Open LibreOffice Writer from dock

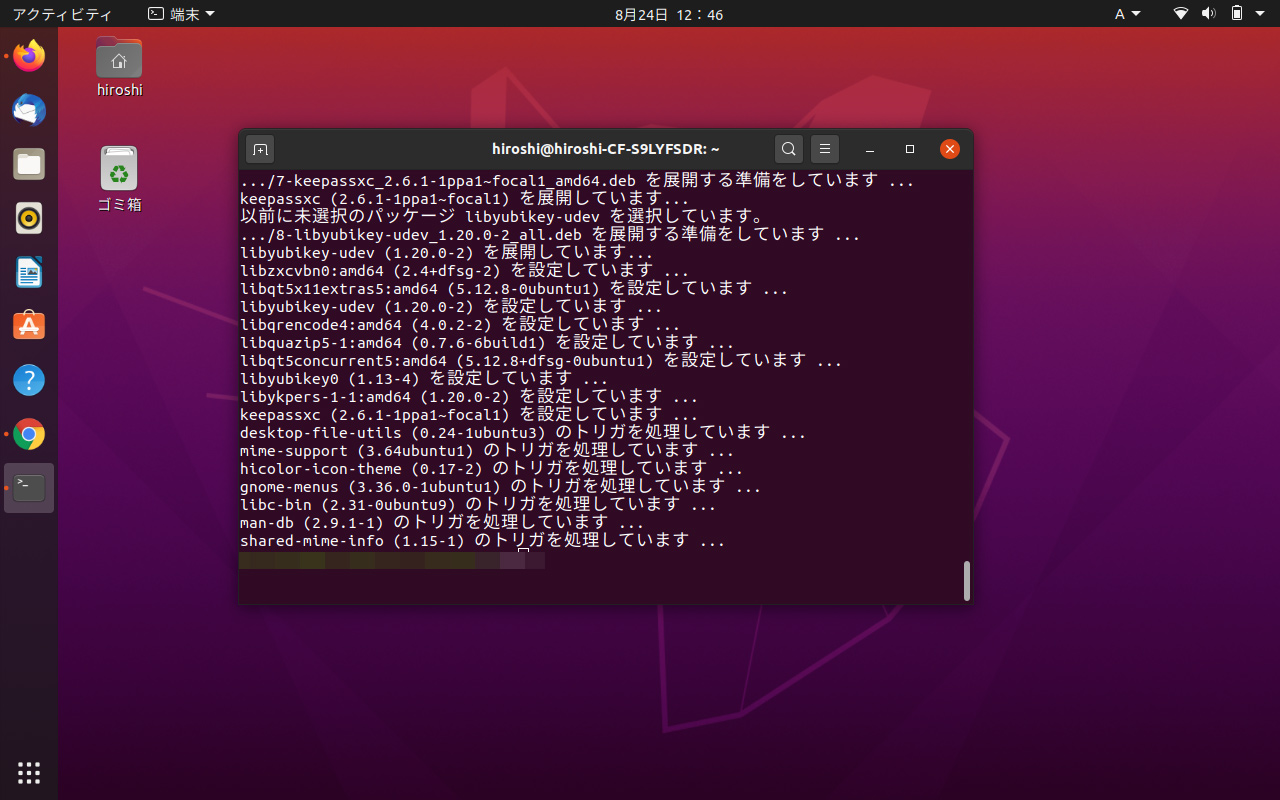click(29, 272)
